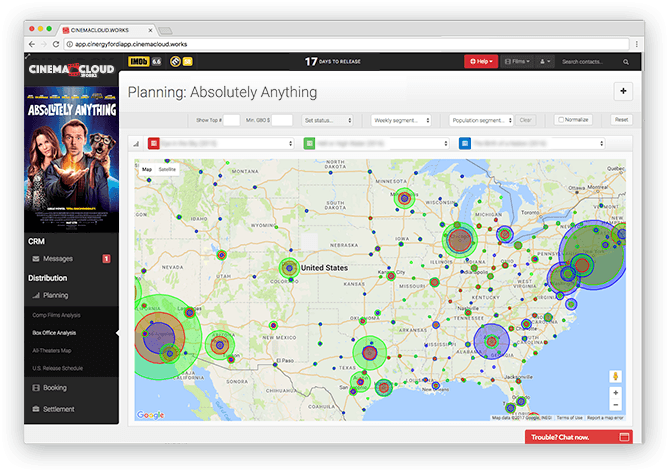Click the green film icon in second selector
Image resolution: width=668 pixels, height=471 pixels.
(x=310, y=144)
